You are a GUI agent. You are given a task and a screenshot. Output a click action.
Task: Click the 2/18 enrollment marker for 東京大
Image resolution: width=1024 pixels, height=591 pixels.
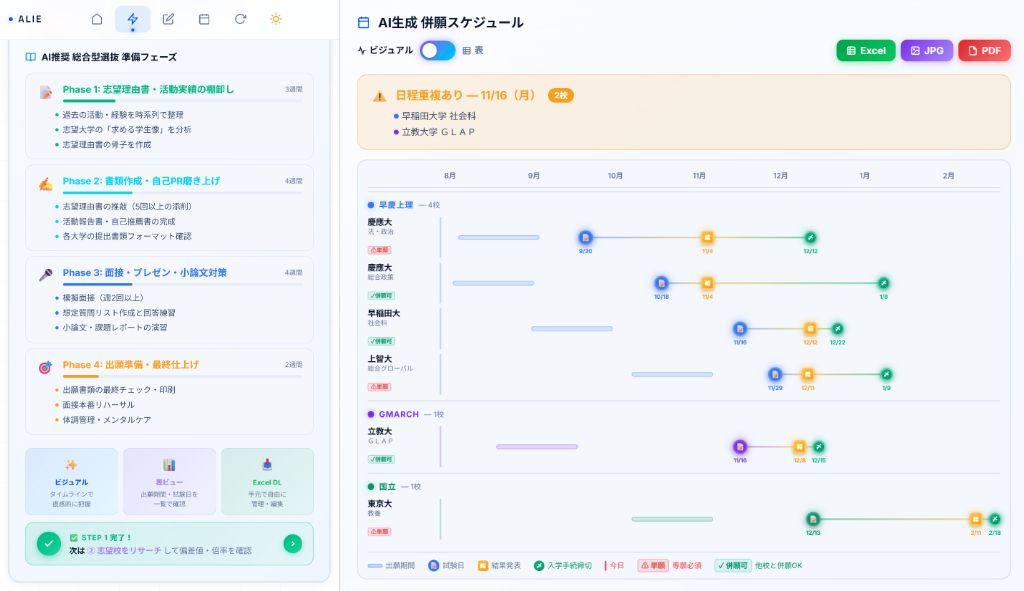tap(995, 519)
